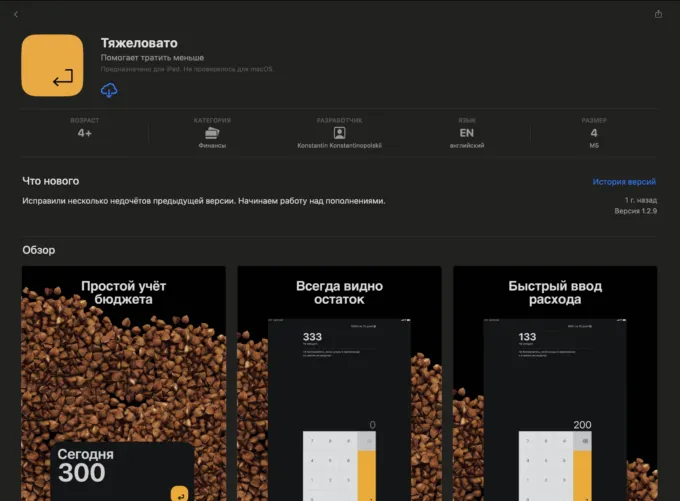This screenshot has width=680, height=501.
Task: Click the 4+ age rating
Action: [85, 133]
